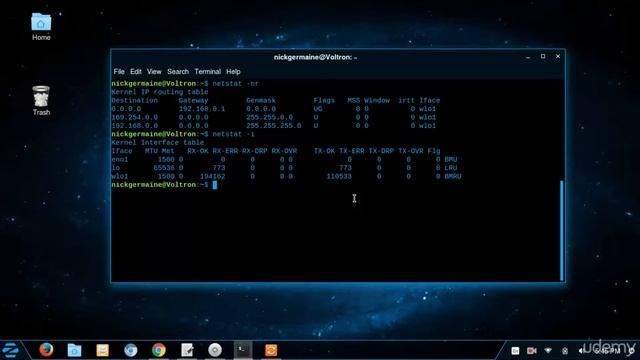Click the 'Destination' column header

point(134,100)
